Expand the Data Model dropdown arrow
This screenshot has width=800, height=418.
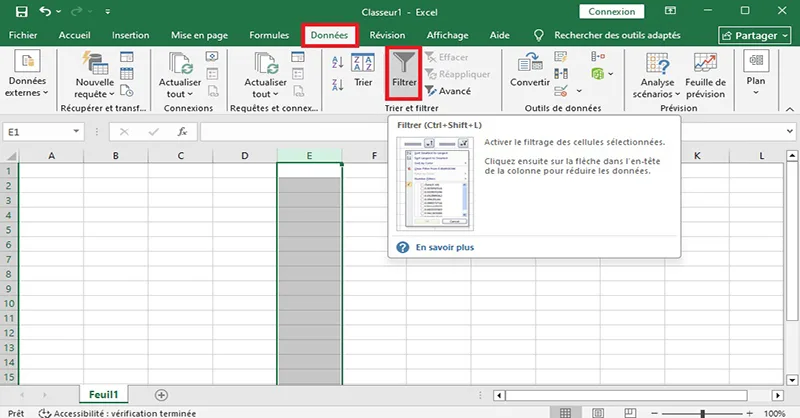click(x=611, y=74)
